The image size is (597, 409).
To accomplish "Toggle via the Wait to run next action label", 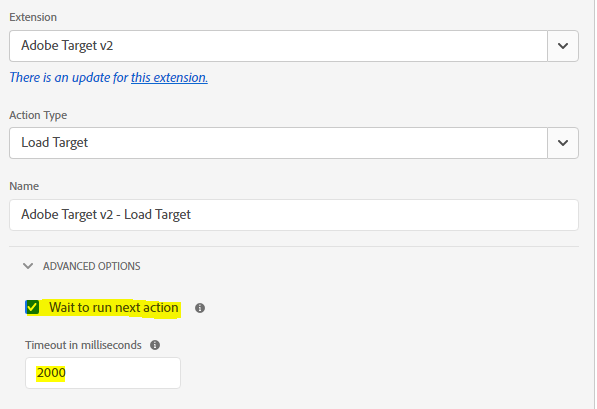I will 113,307.
